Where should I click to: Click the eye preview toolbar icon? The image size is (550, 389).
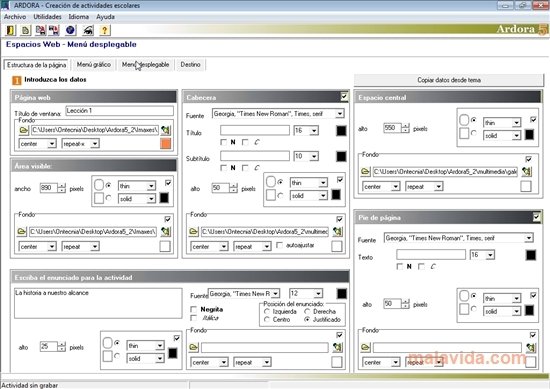88,31
